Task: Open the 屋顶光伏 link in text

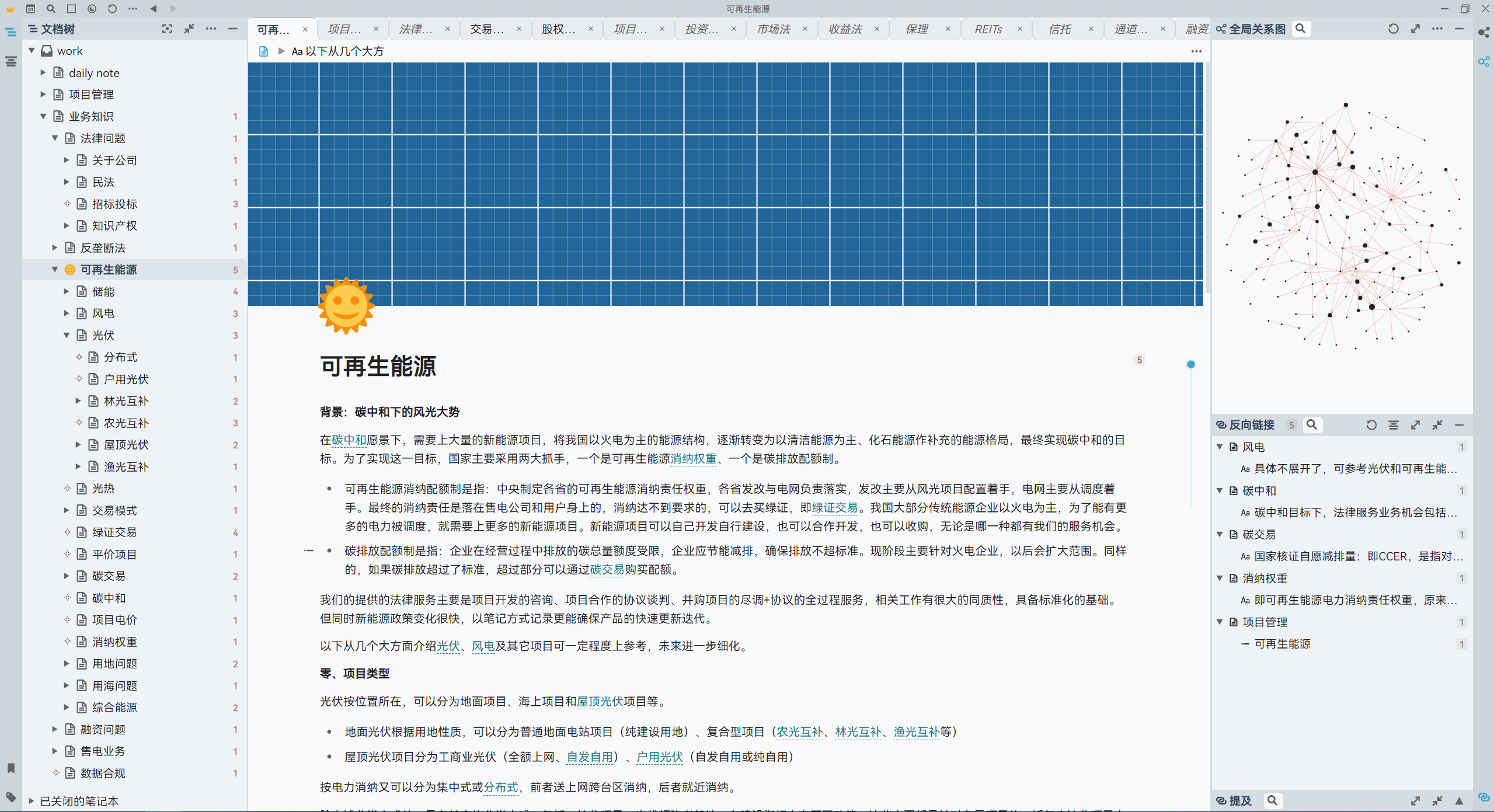Action: pyautogui.click(x=600, y=702)
